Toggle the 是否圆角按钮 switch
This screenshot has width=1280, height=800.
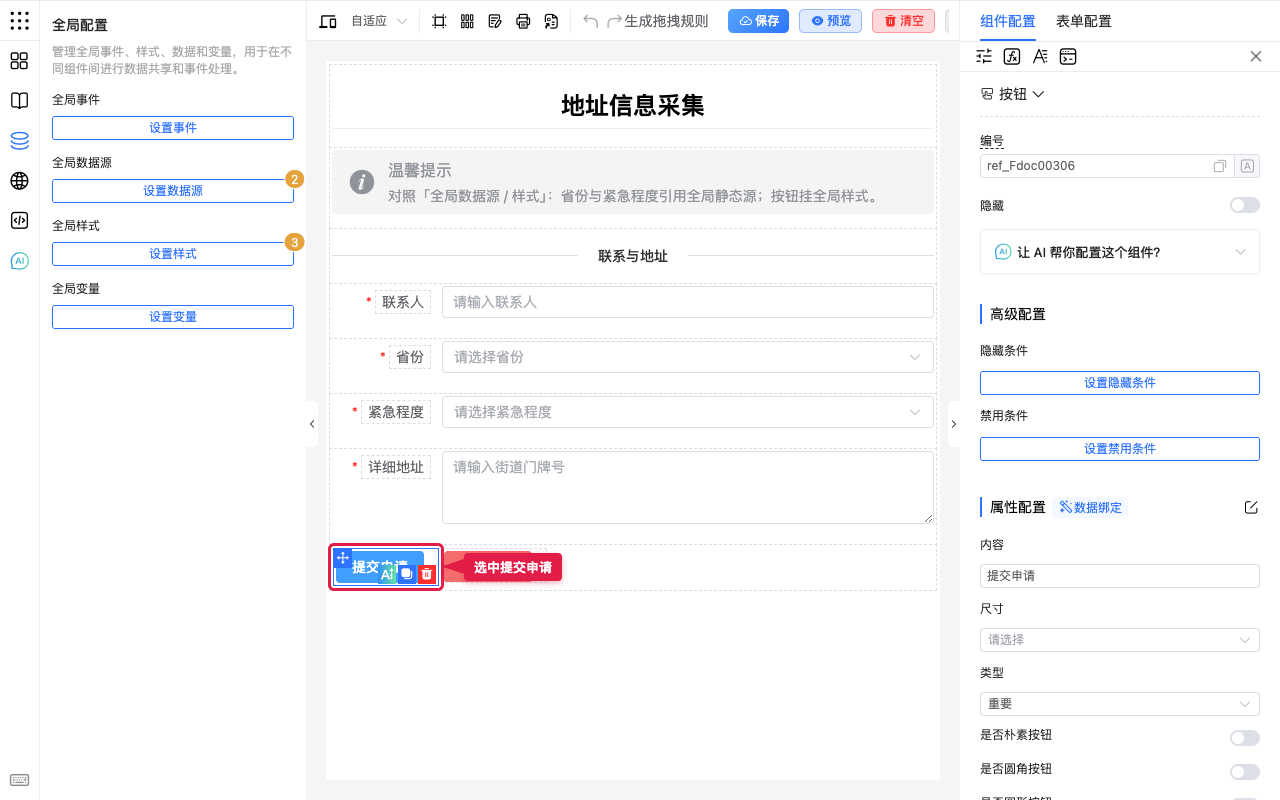[x=1245, y=772]
